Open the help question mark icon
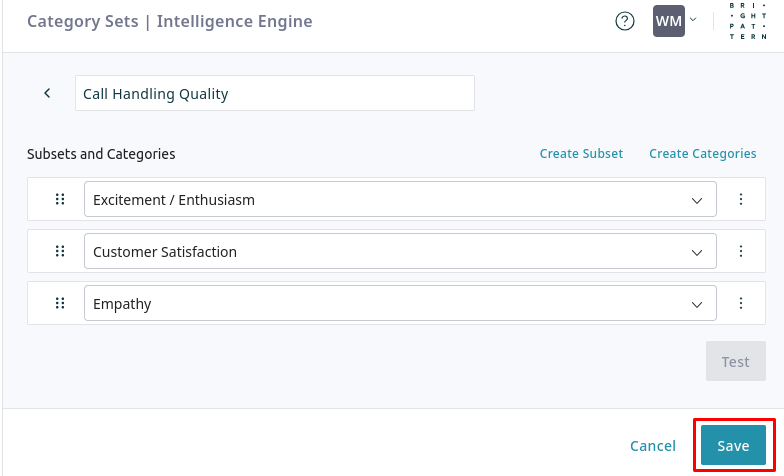Screen dimensions: 784x476 (625, 21)
